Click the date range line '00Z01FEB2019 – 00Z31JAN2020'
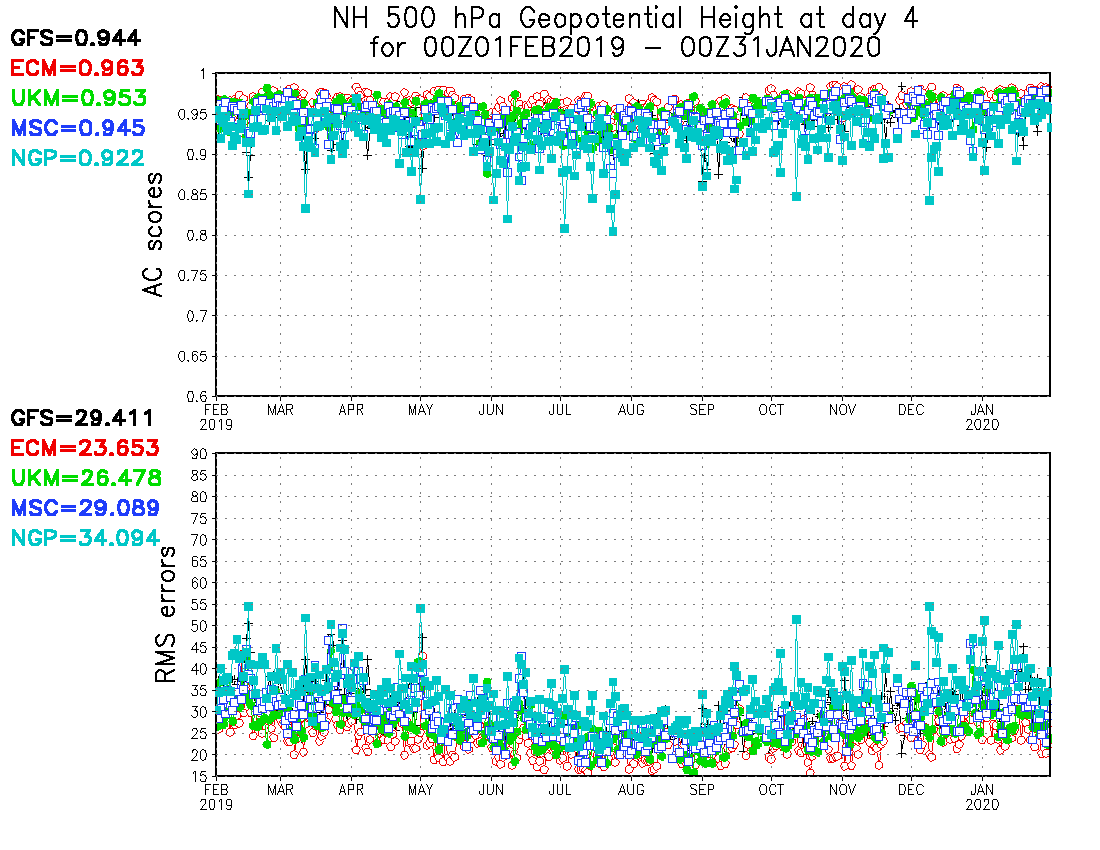This screenshot has height=850, width=1100. tap(652, 48)
